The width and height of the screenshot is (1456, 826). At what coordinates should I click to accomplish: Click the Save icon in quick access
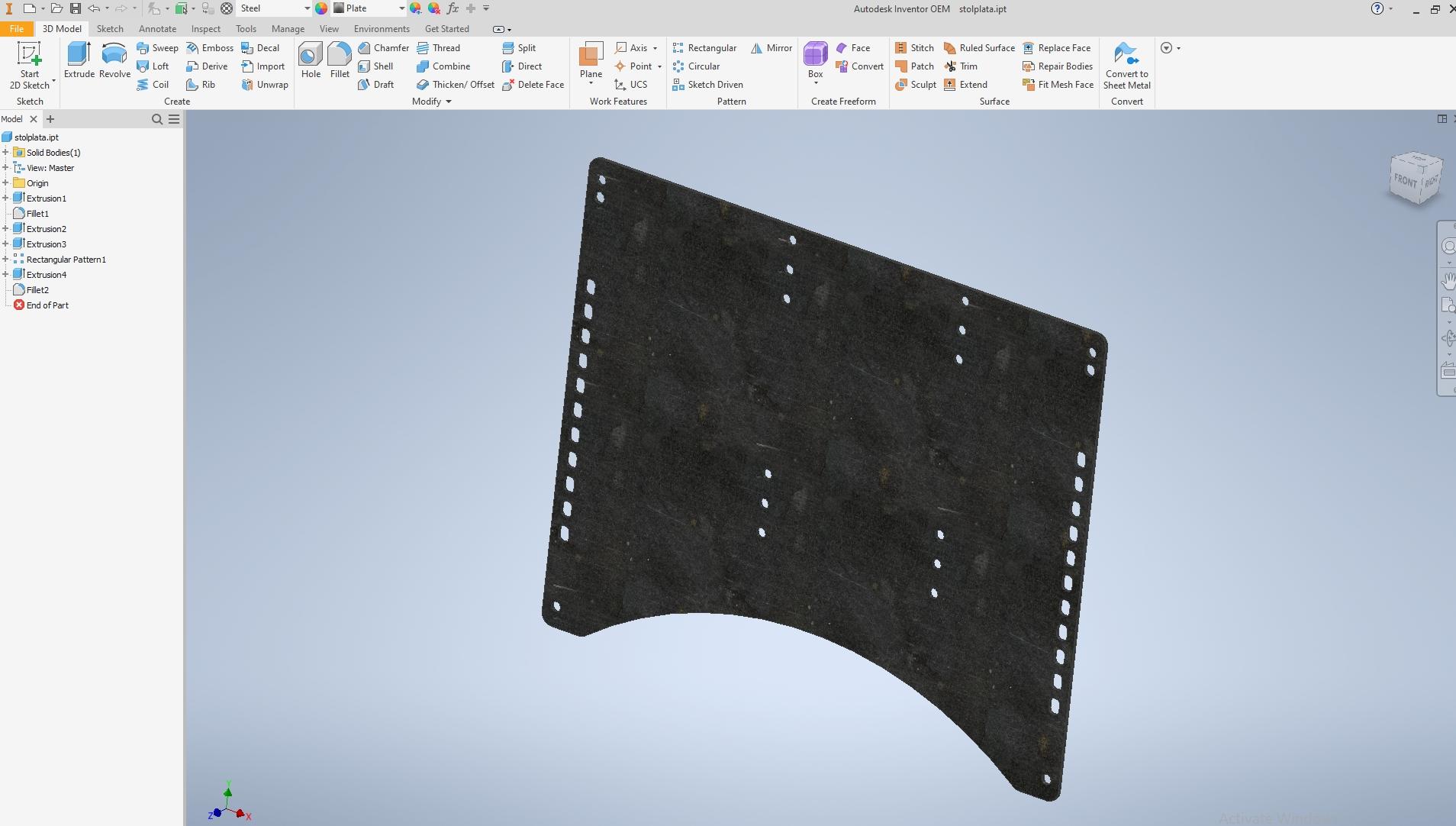coord(75,8)
